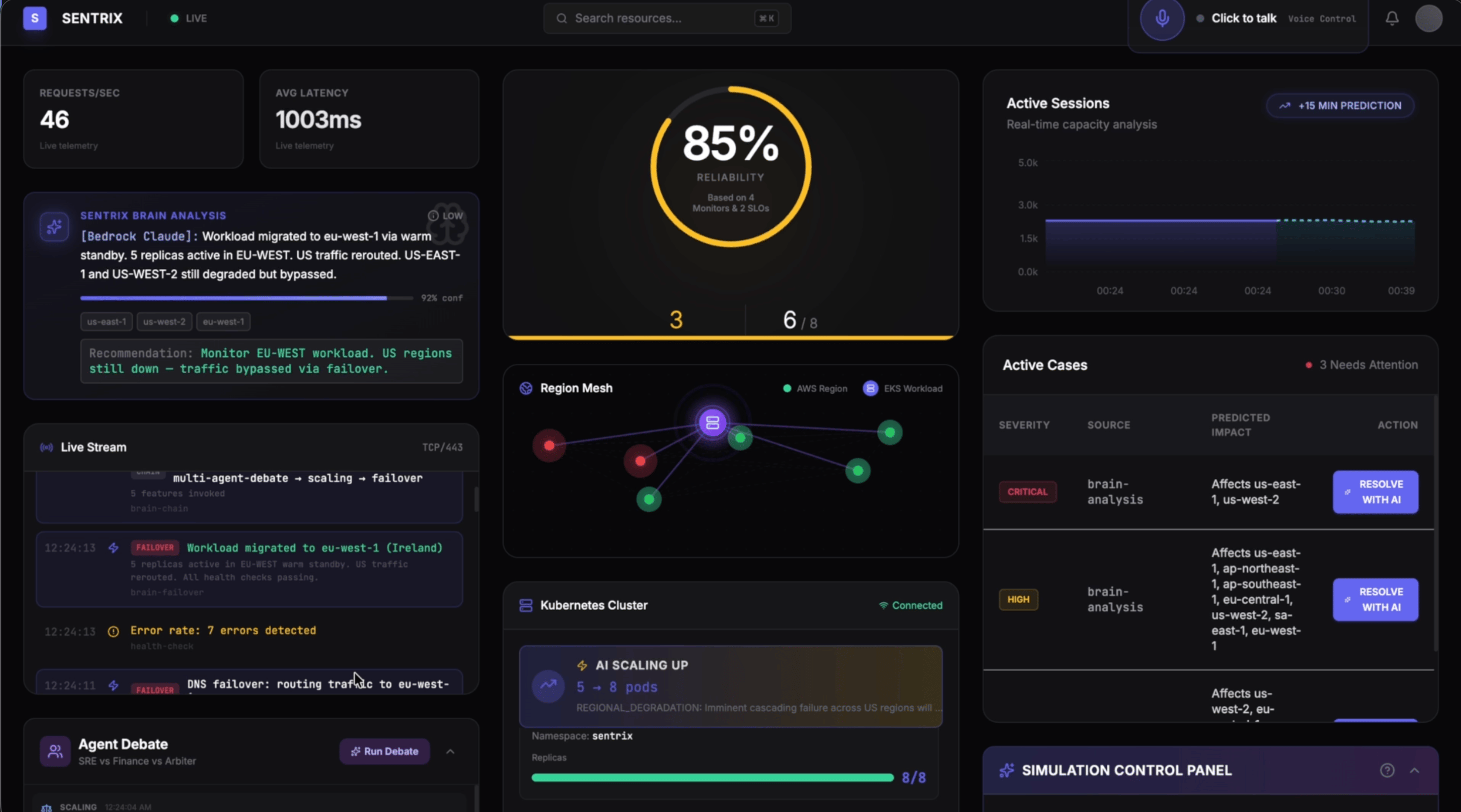Click Resolve With AI for critical case
Viewport: 1461px width, 812px height.
tap(1375, 492)
